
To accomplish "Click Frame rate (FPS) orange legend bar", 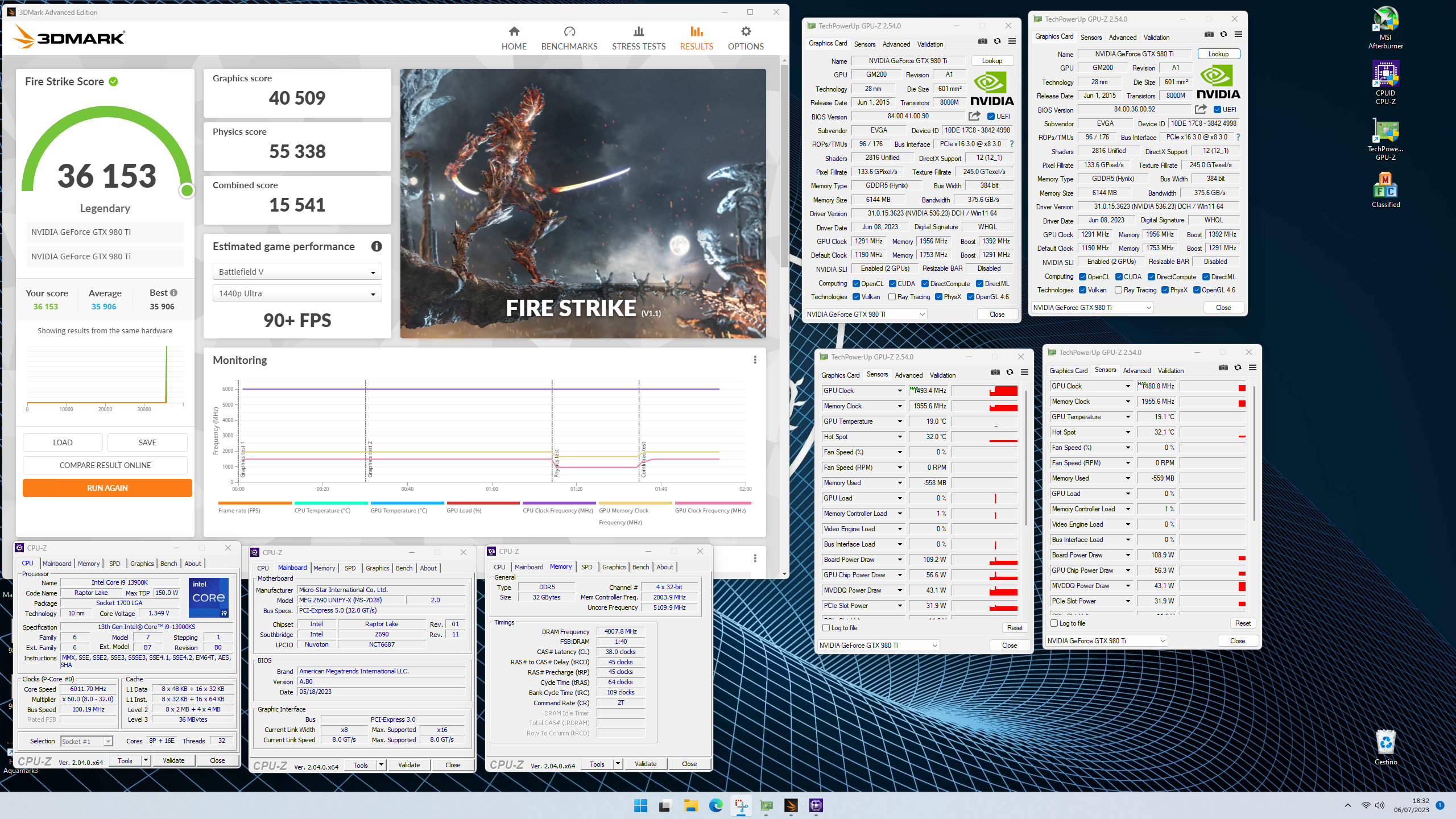I will pyautogui.click(x=255, y=503).
